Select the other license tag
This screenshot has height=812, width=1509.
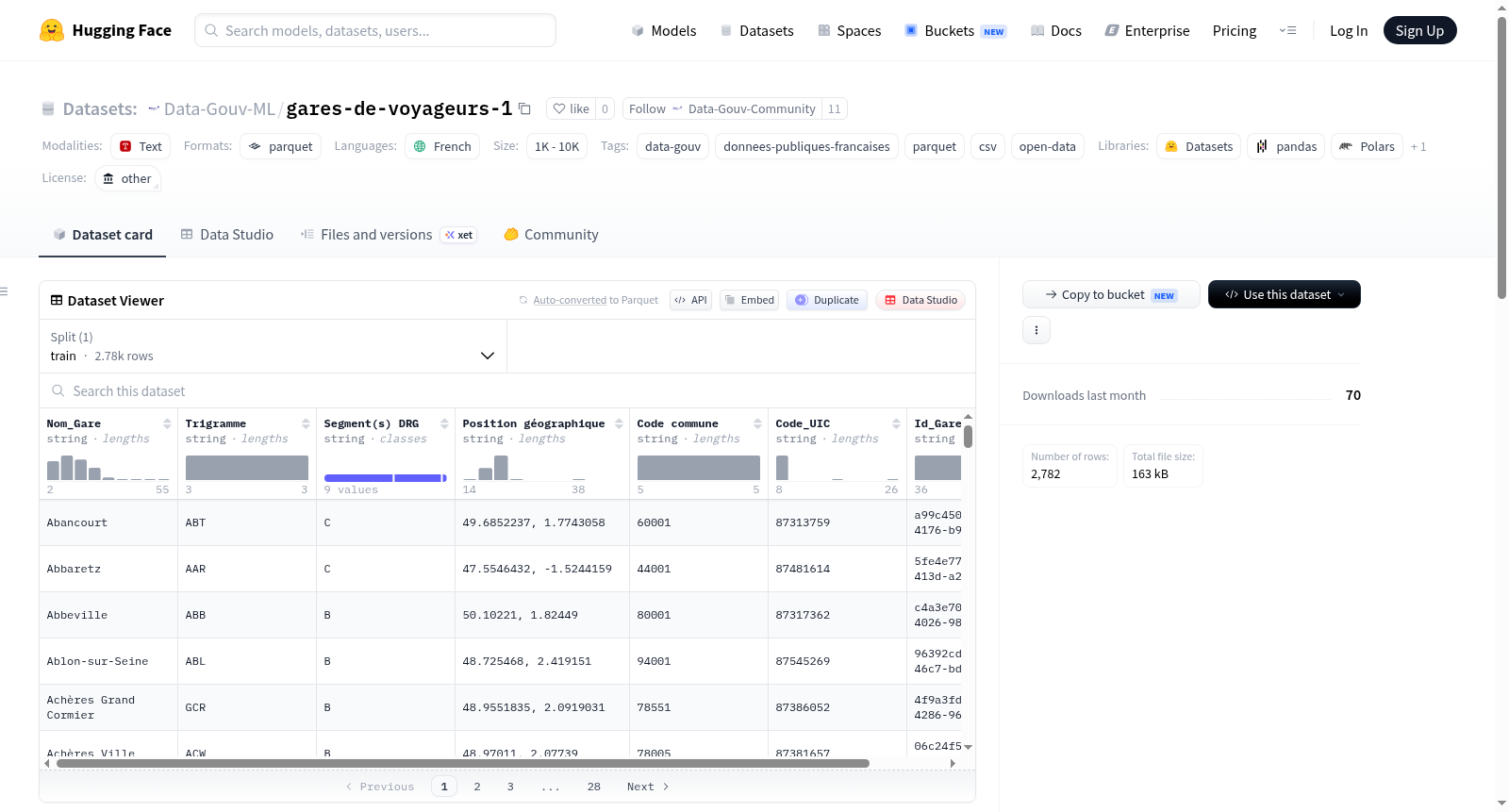click(x=127, y=178)
